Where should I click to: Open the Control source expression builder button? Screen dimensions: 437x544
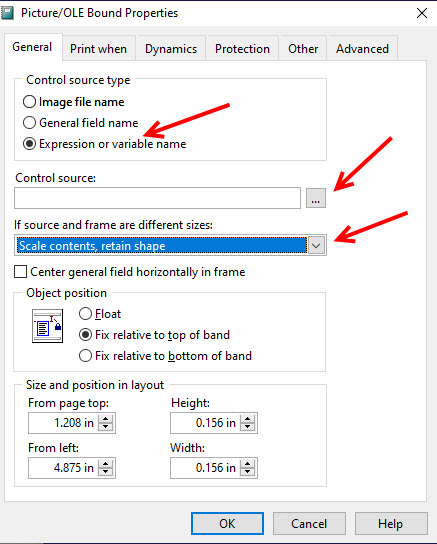click(x=316, y=198)
